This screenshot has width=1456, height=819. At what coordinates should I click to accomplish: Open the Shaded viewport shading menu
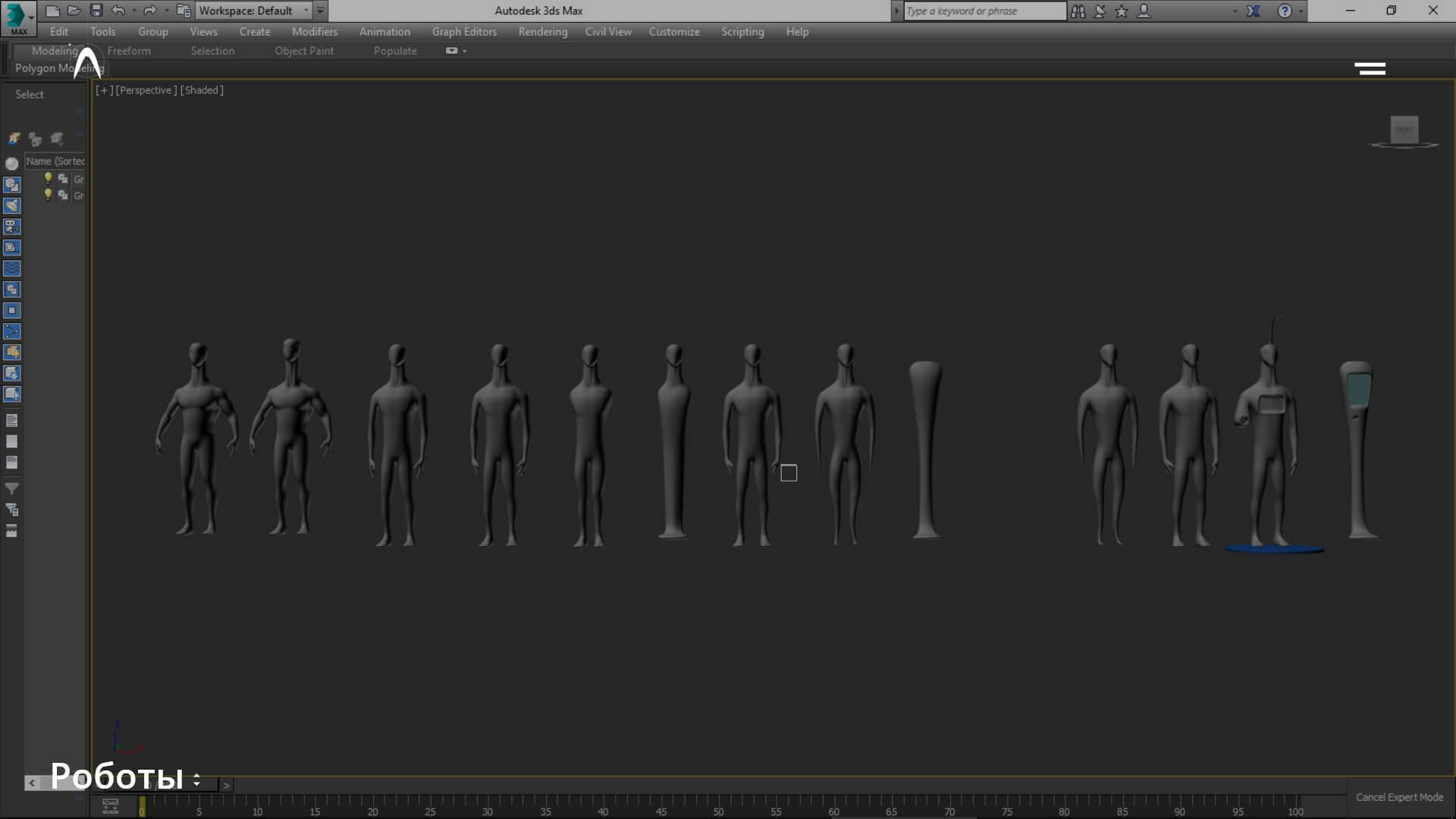202,90
